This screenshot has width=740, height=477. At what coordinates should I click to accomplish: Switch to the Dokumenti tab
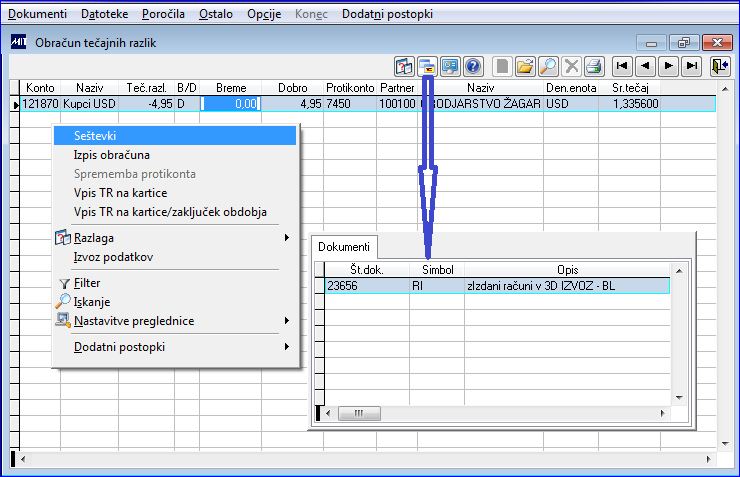[x=344, y=247]
